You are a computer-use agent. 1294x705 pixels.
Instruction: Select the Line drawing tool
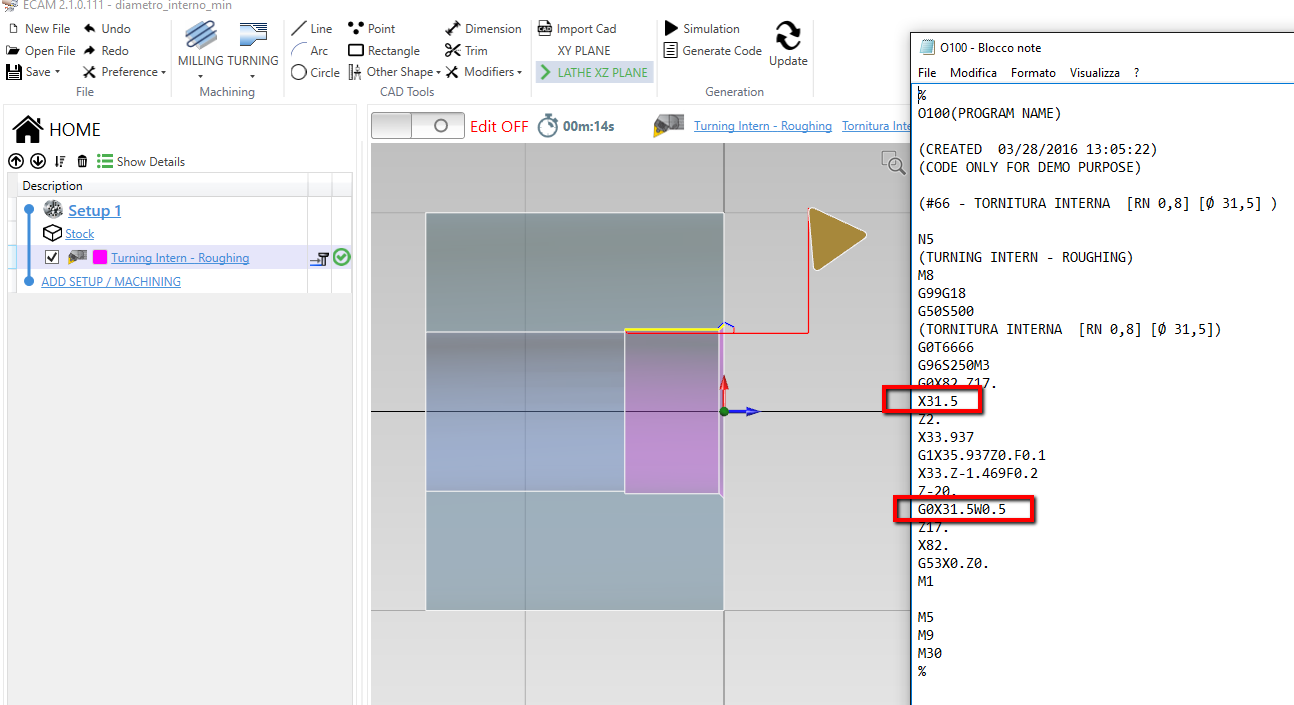312,29
